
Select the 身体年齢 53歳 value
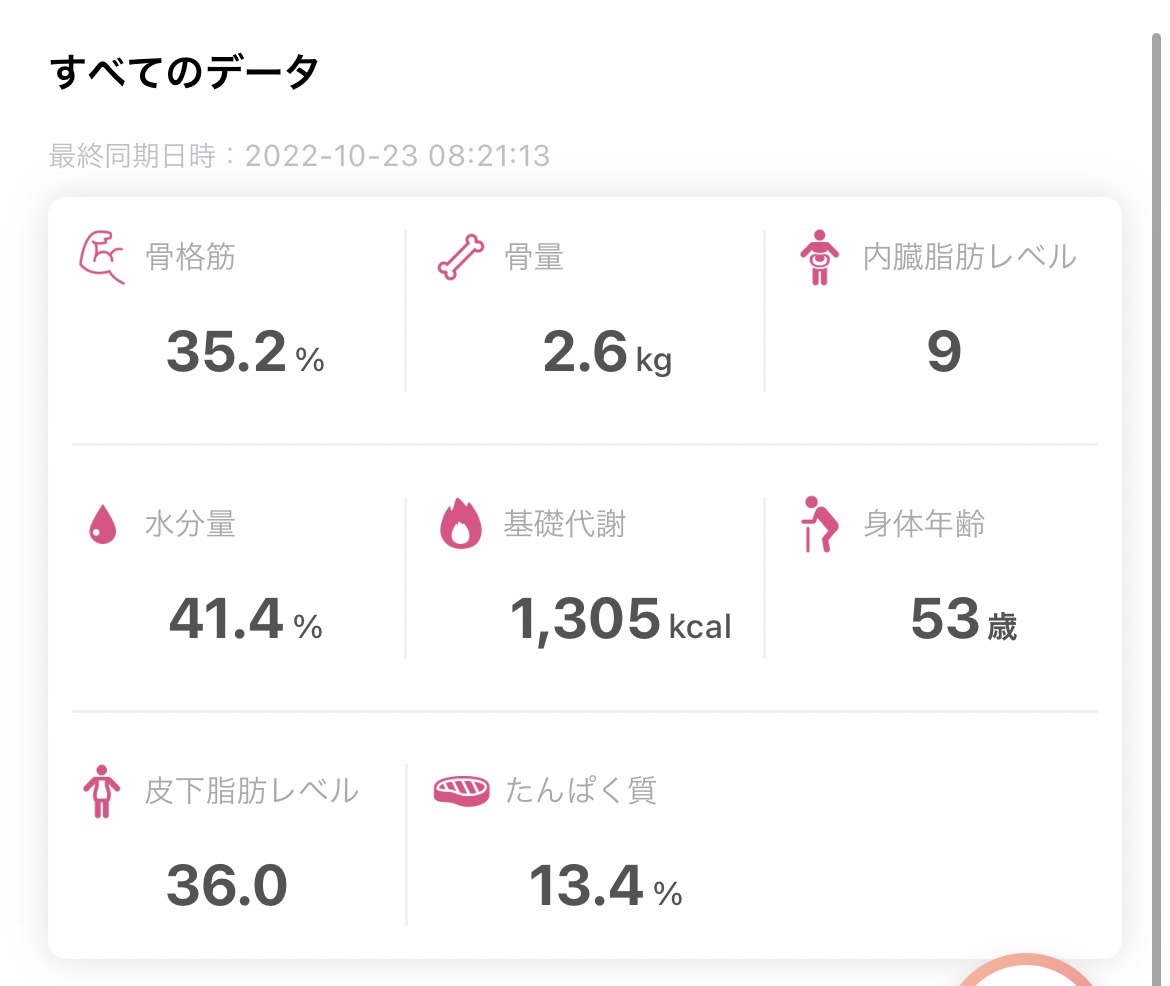(x=963, y=619)
